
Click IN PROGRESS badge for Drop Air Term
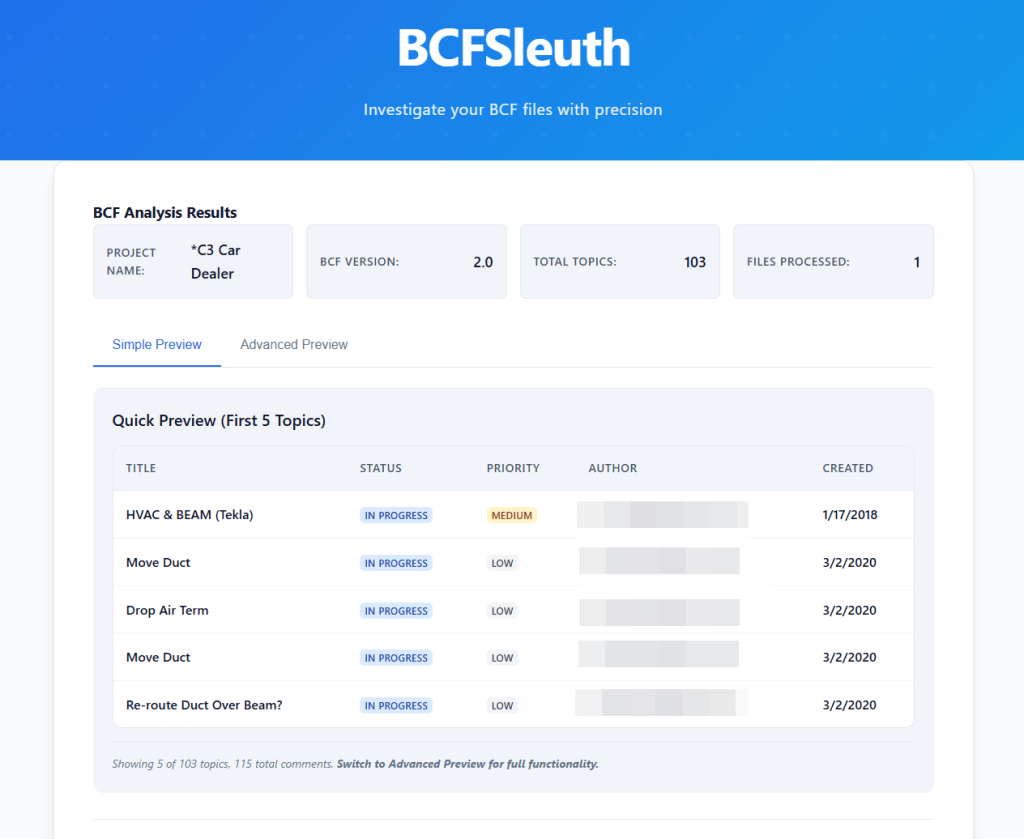pos(396,611)
